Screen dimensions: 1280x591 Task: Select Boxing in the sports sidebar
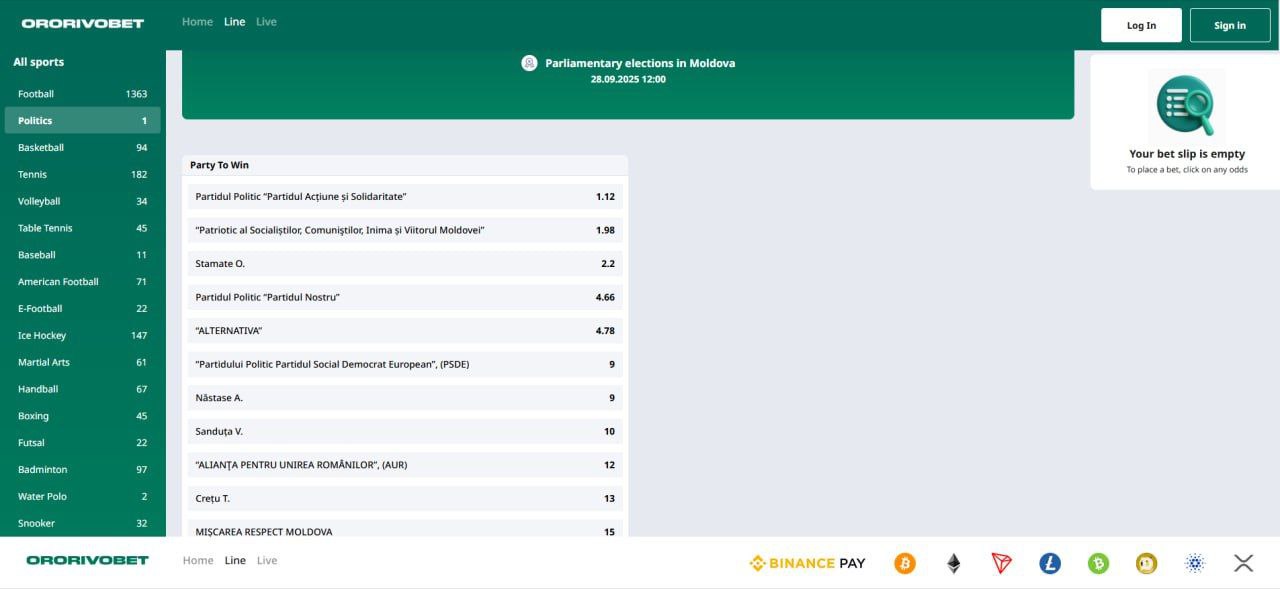click(x=82, y=416)
